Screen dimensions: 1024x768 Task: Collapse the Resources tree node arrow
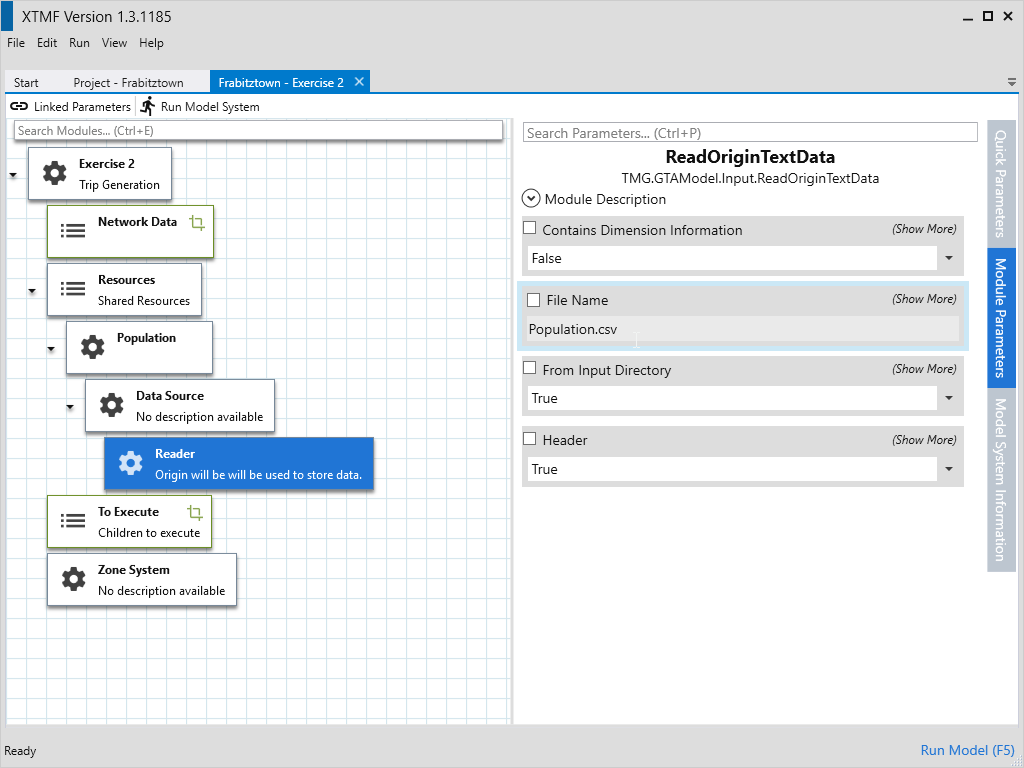click(32, 290)
